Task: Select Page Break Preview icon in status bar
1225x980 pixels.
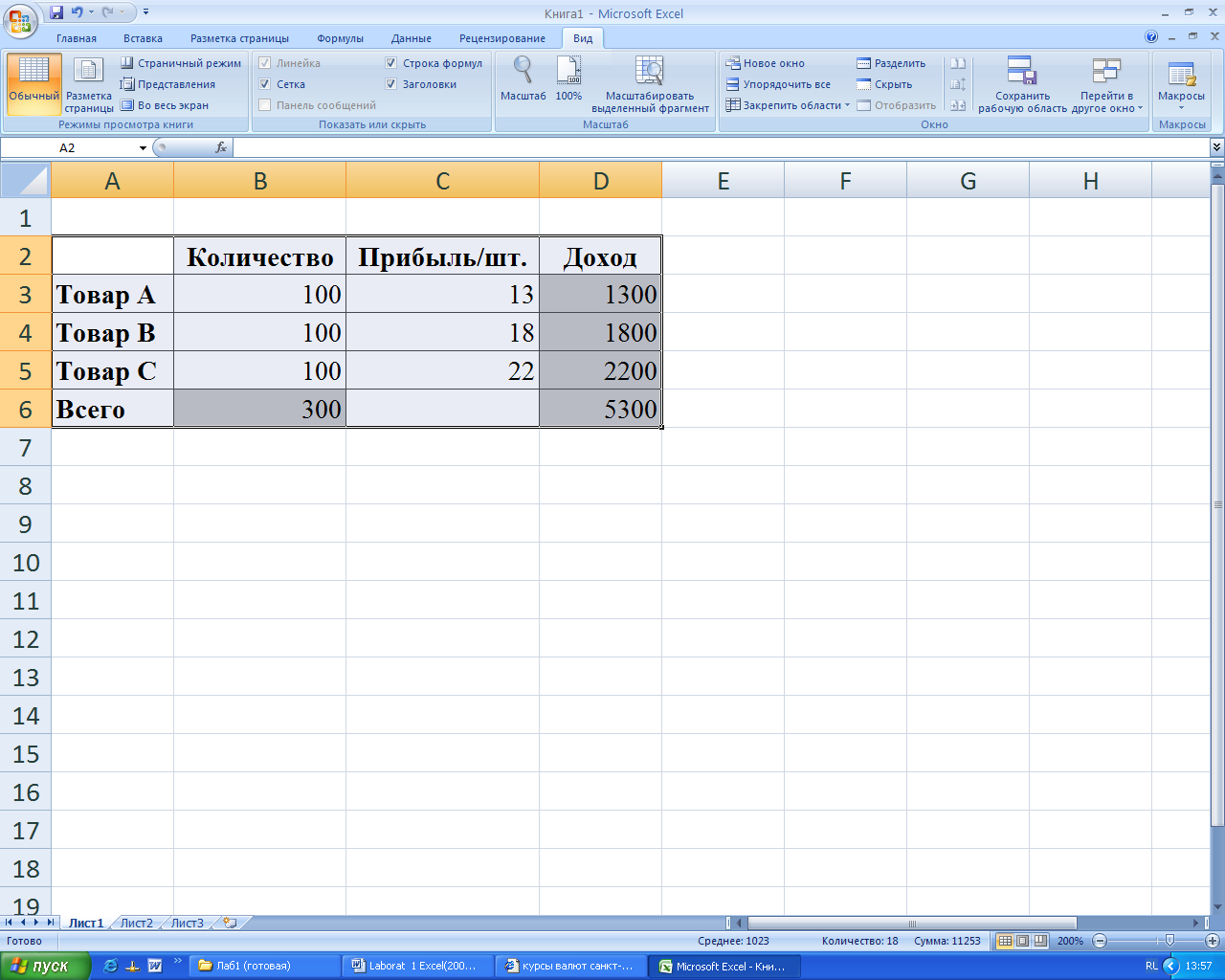Action: point(1040,941)
